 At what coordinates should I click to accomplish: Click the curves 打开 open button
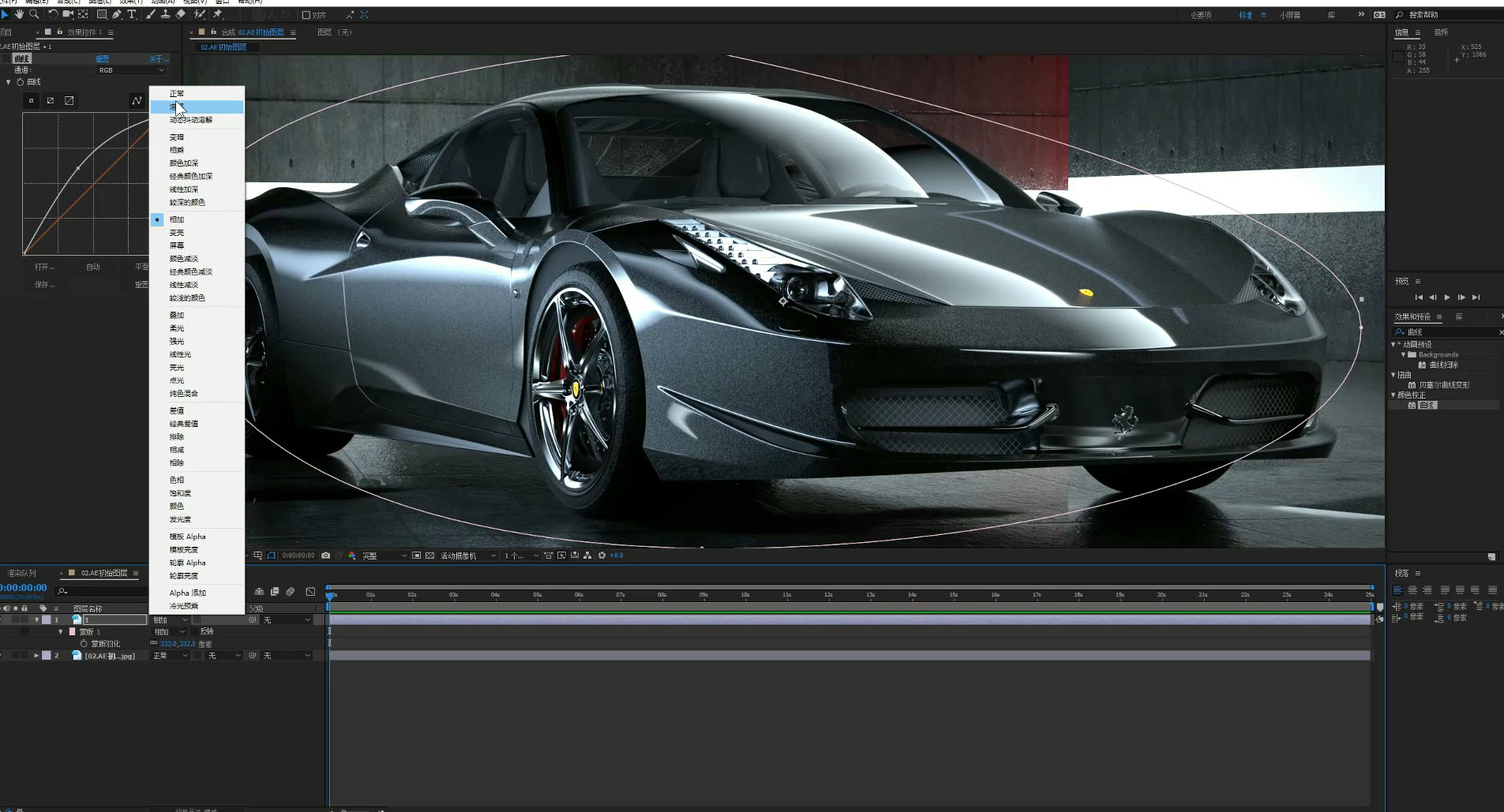point(44,267)
